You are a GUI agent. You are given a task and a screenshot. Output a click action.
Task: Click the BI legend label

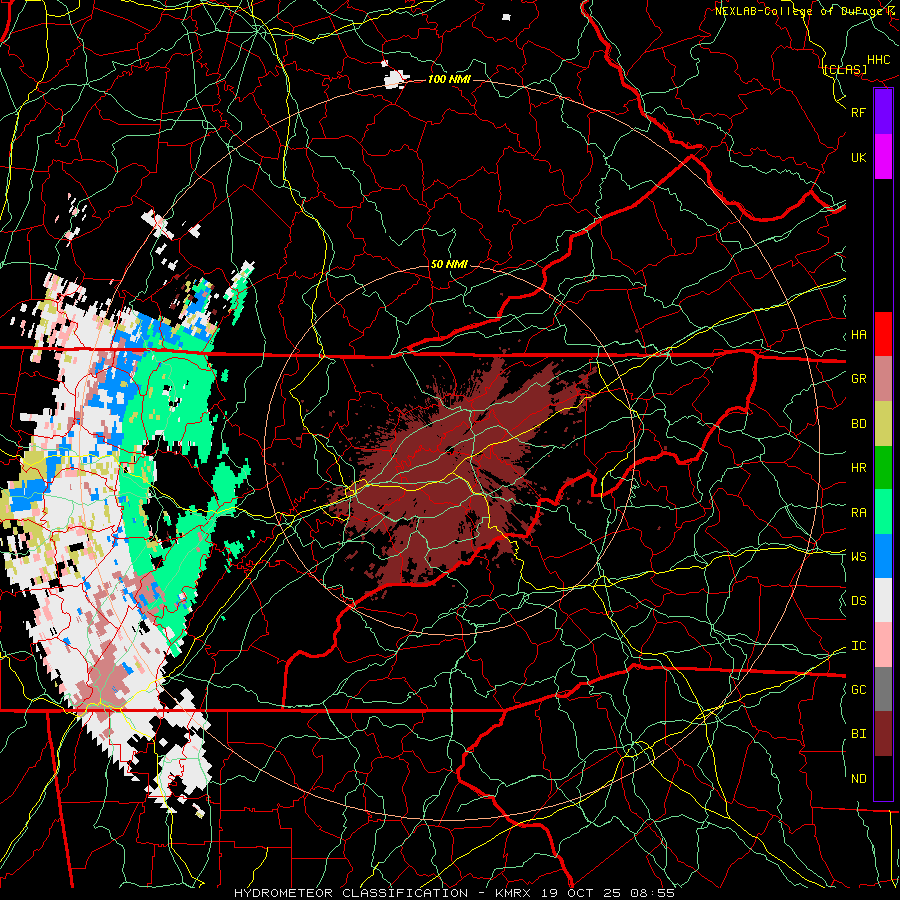858,734
